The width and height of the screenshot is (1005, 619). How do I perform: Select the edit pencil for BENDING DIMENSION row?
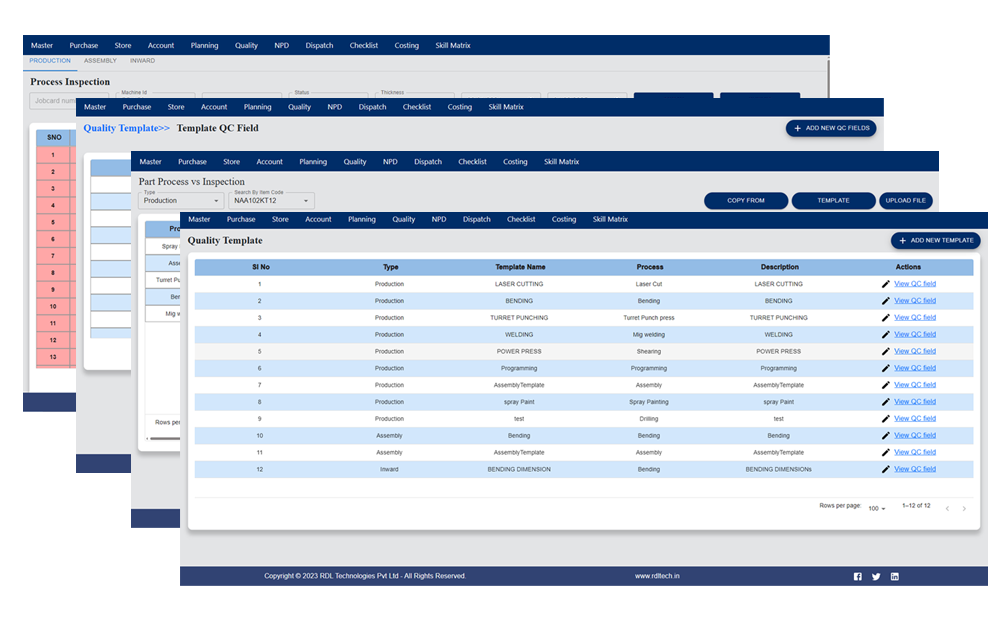[x=885, y=468]
